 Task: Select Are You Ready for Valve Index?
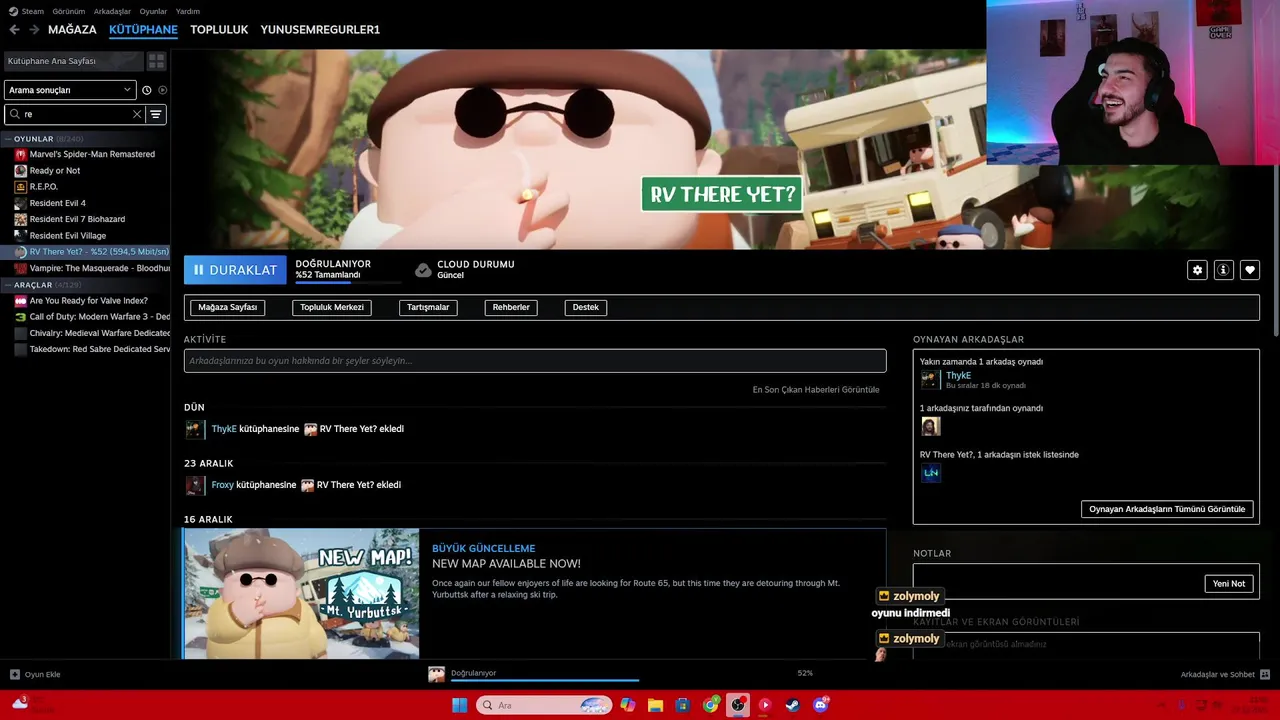(x=89, y=300)
